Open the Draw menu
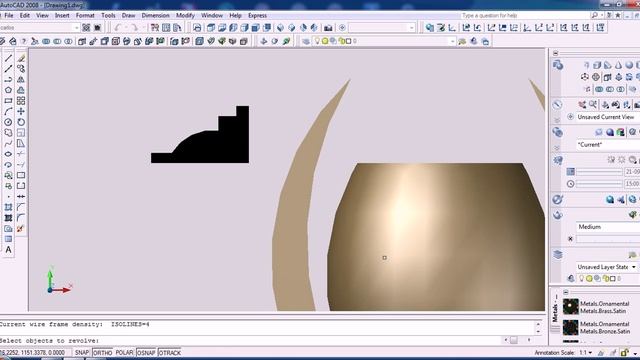The height and width of the screenshot is (360, 640). coord(128,16)
